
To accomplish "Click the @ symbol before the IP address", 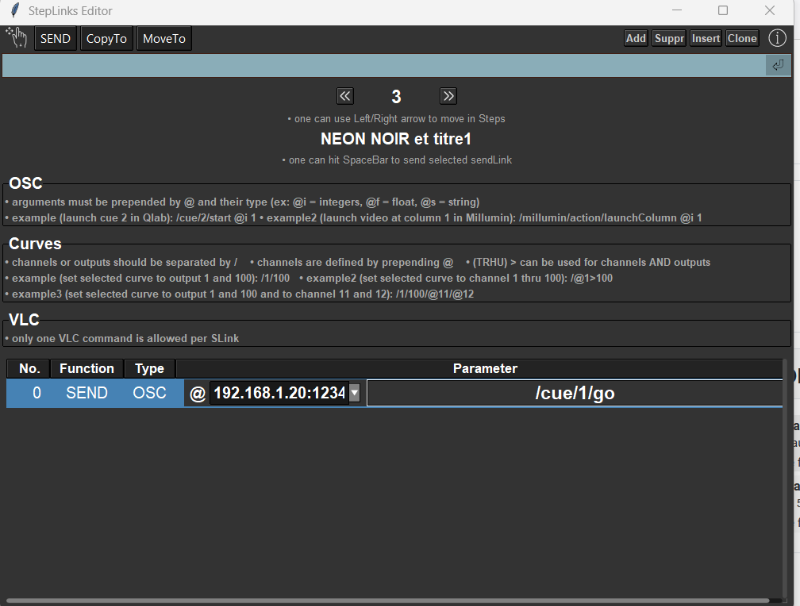I will pos(197,393).
